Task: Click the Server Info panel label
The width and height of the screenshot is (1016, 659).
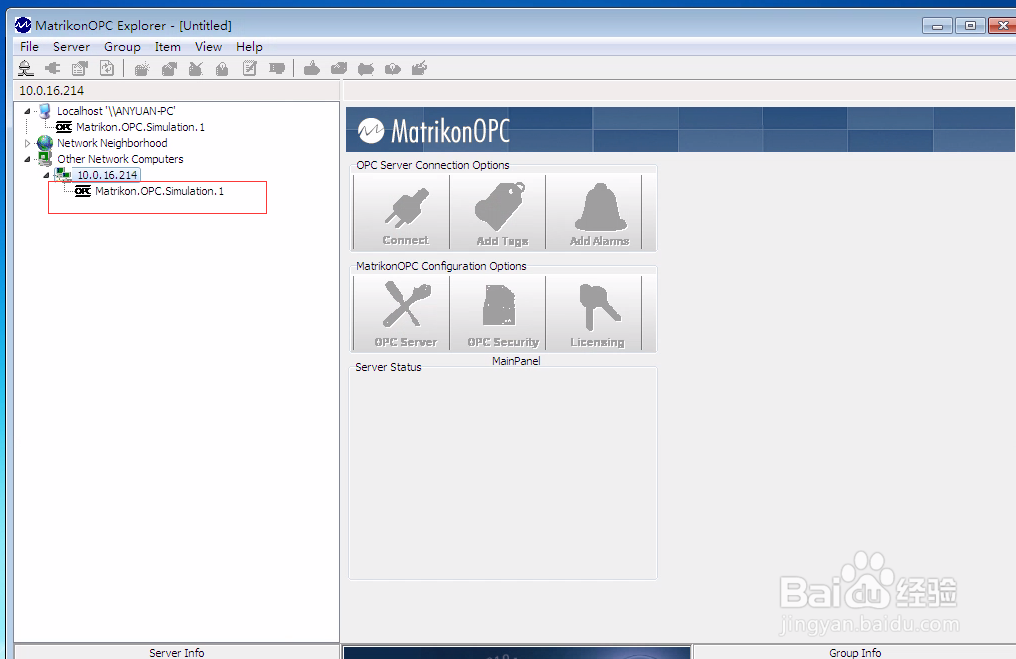Action: [176, 652]
